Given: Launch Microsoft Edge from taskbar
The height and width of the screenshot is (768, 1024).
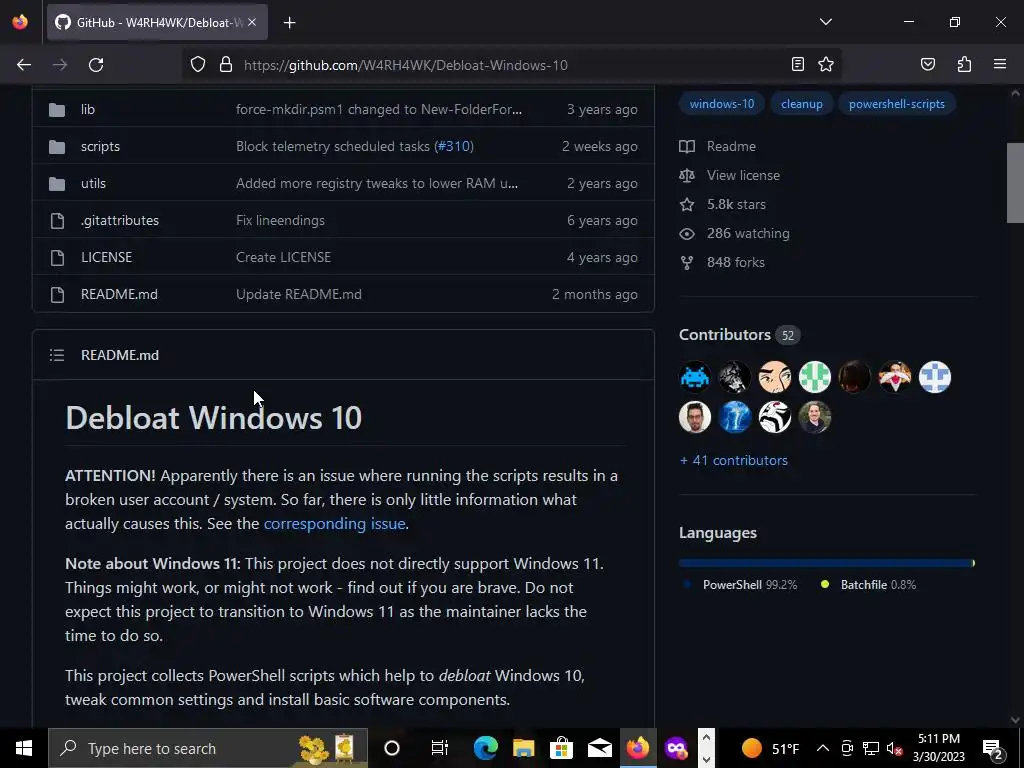Looking at the screenshot, I should click(x=485, y=748).
